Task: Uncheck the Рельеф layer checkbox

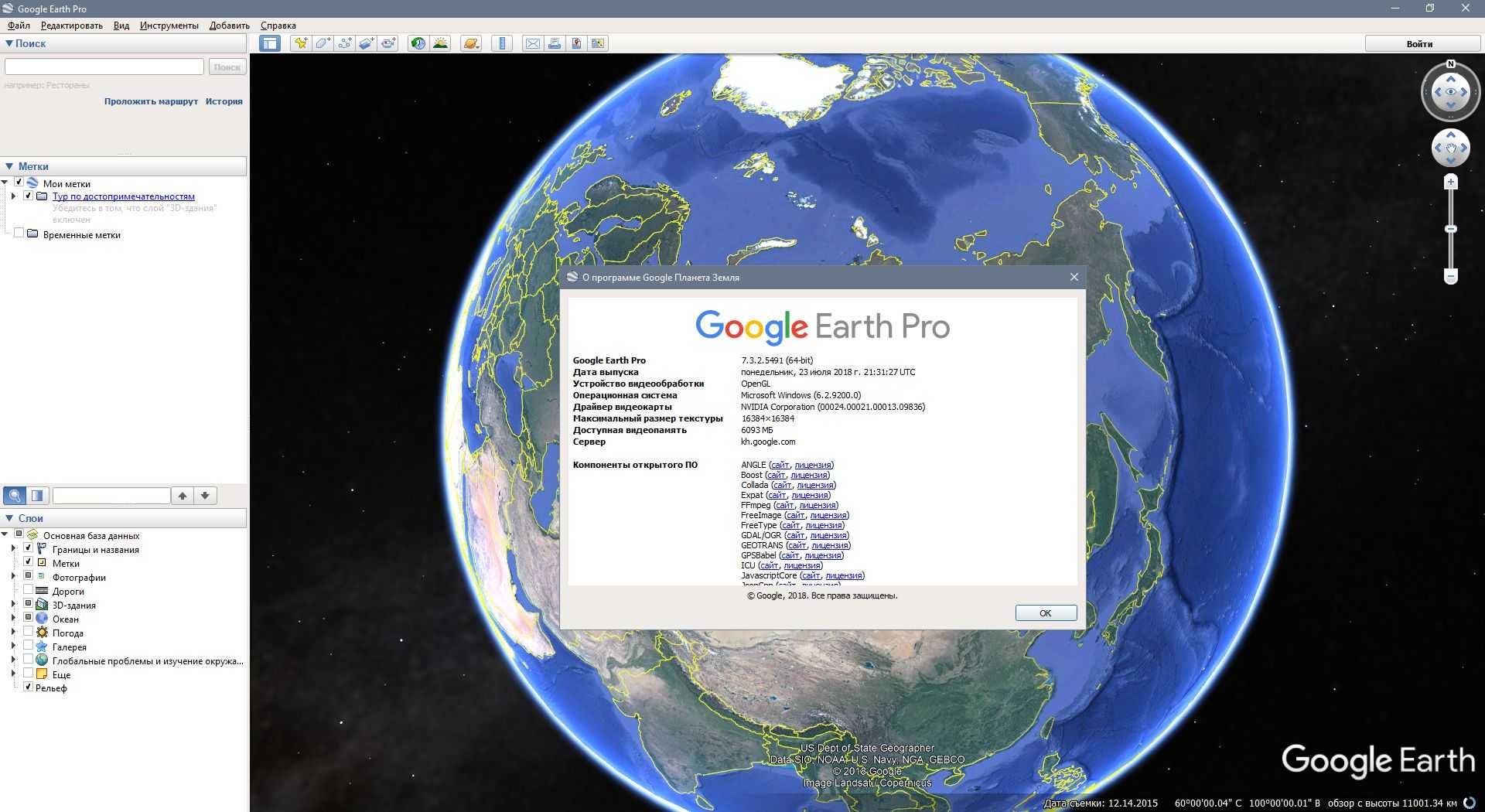Action: point(28,687)
